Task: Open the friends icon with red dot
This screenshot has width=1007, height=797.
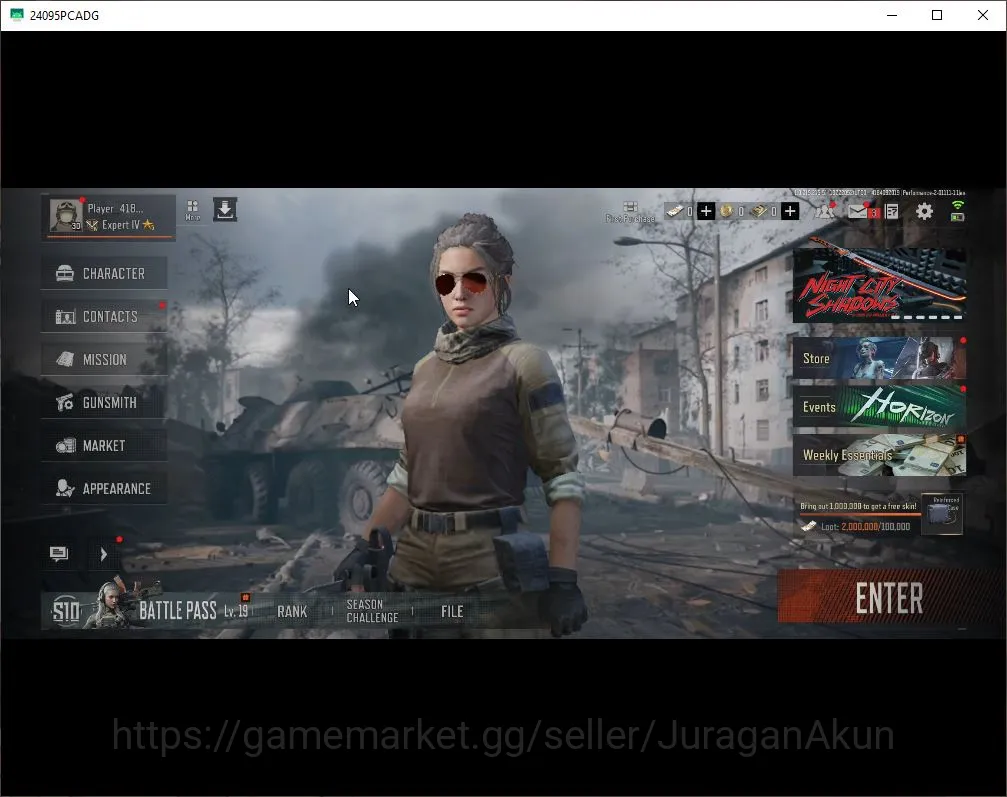Action: coord(825,211)
